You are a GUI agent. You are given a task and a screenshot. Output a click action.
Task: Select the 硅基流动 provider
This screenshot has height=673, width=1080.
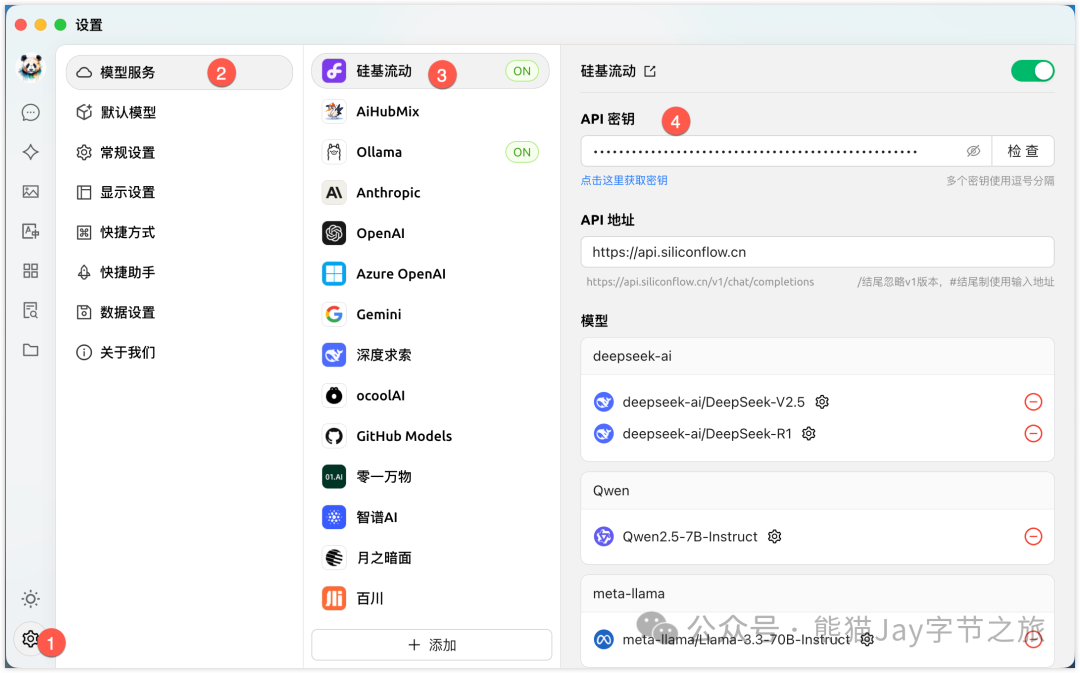click(x=430, y=71)
